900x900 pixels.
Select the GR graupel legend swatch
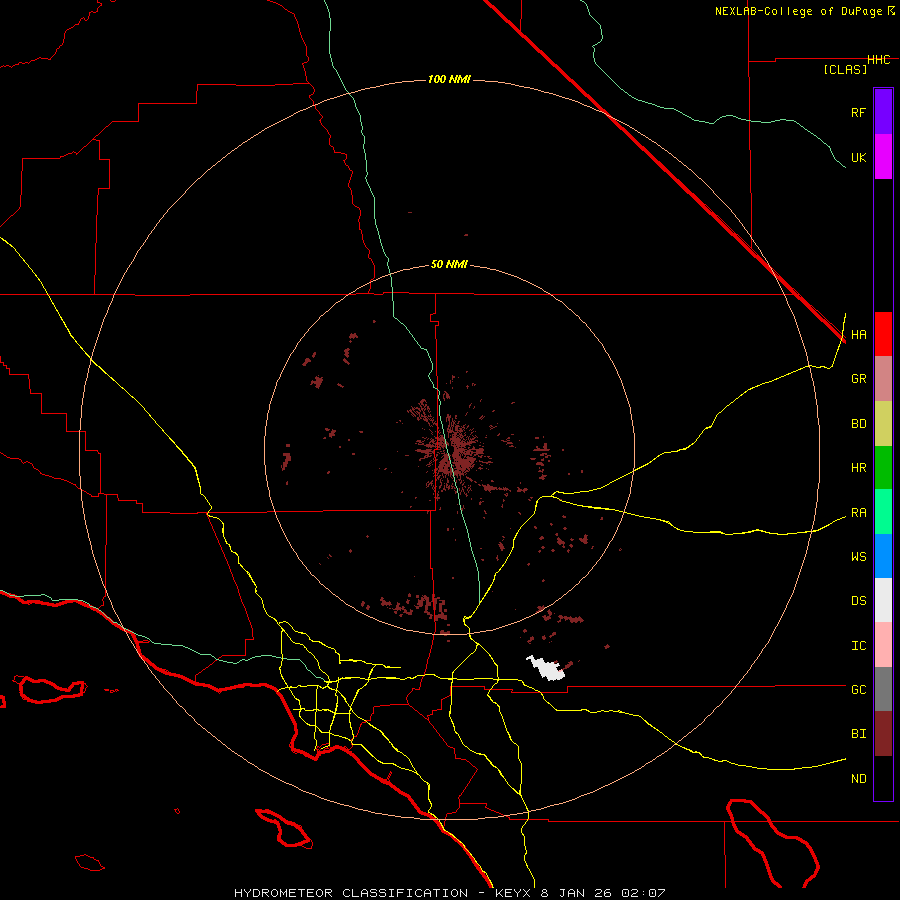pyautogui.click(x=883, y=378)
